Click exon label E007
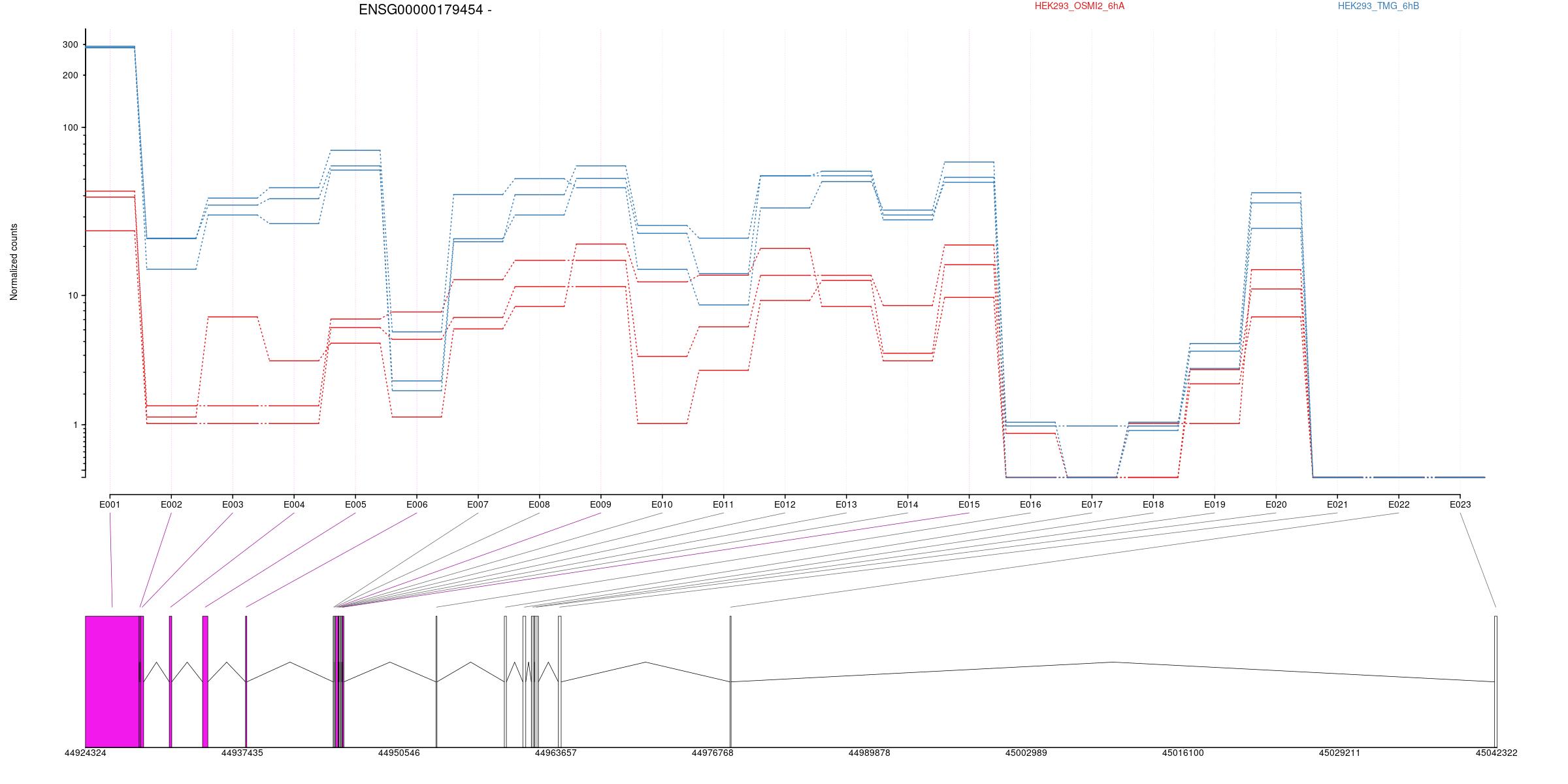 [x=478, y=504]
